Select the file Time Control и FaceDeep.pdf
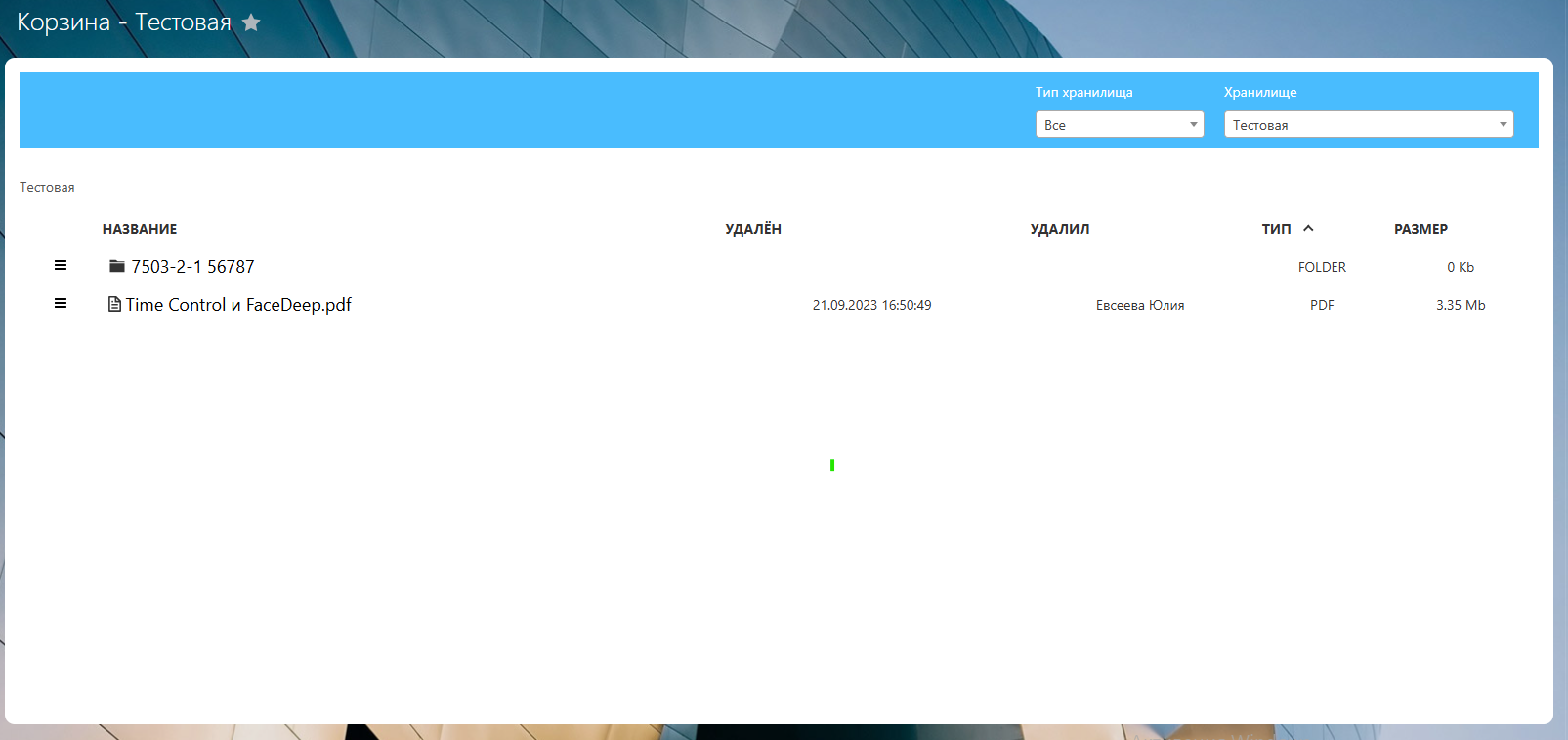The width and height of the screenshot is (1568, 740). click(x=238, y=305)
